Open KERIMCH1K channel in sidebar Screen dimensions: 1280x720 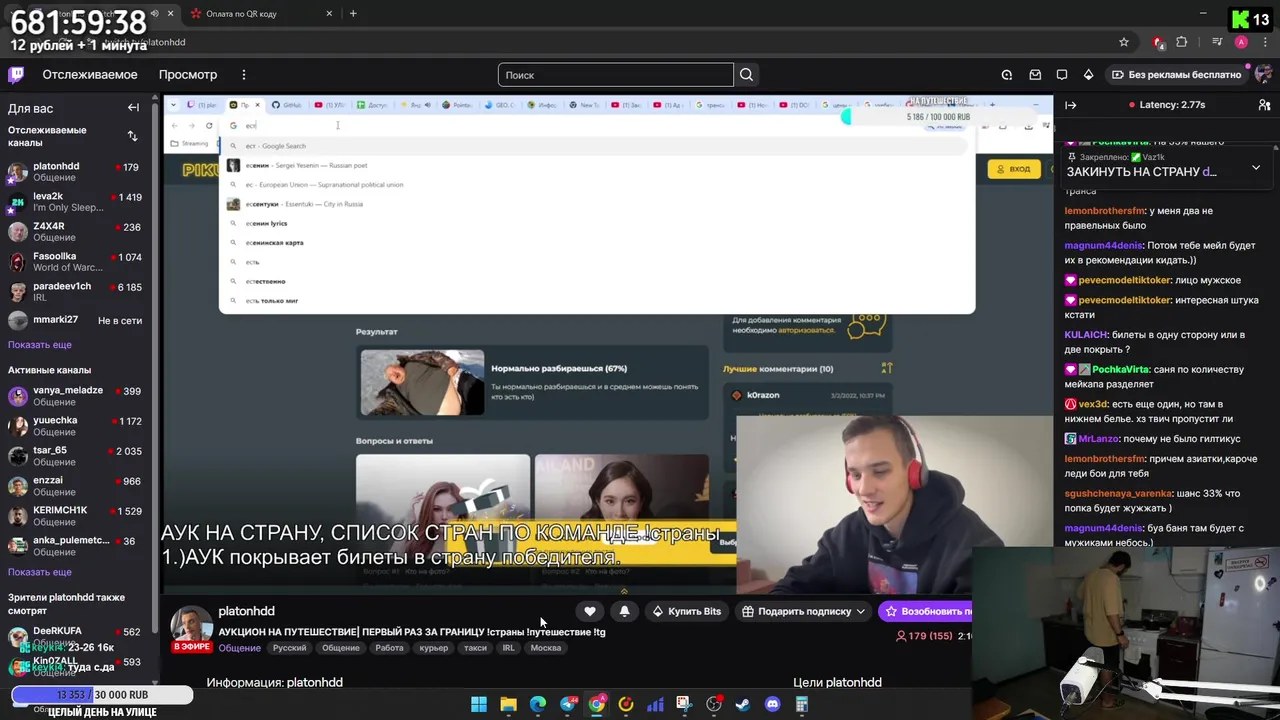coord(78,516)
